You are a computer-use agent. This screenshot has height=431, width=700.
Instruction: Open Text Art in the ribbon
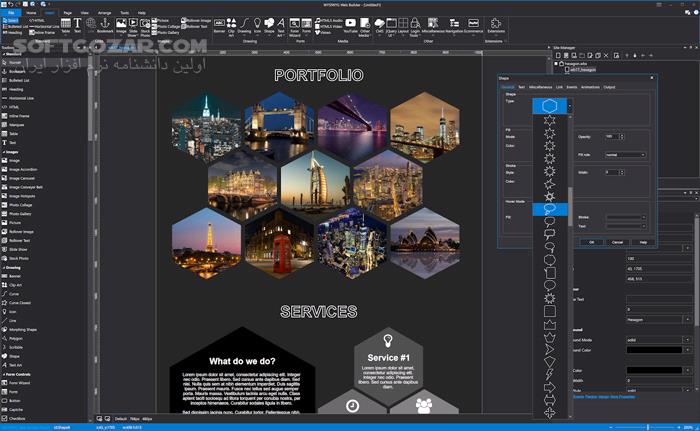[x=281, y=27]
